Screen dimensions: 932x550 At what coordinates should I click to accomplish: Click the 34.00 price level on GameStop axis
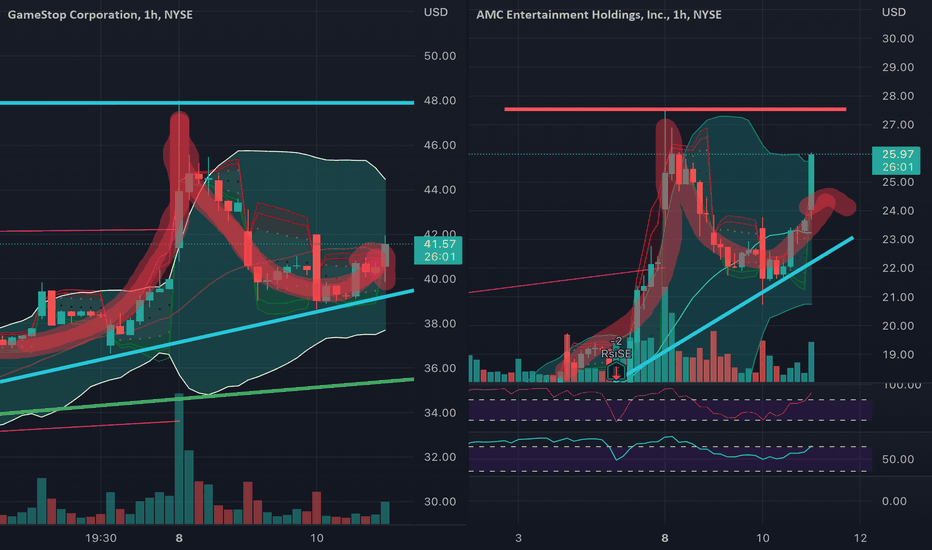(x=440, y=413)
